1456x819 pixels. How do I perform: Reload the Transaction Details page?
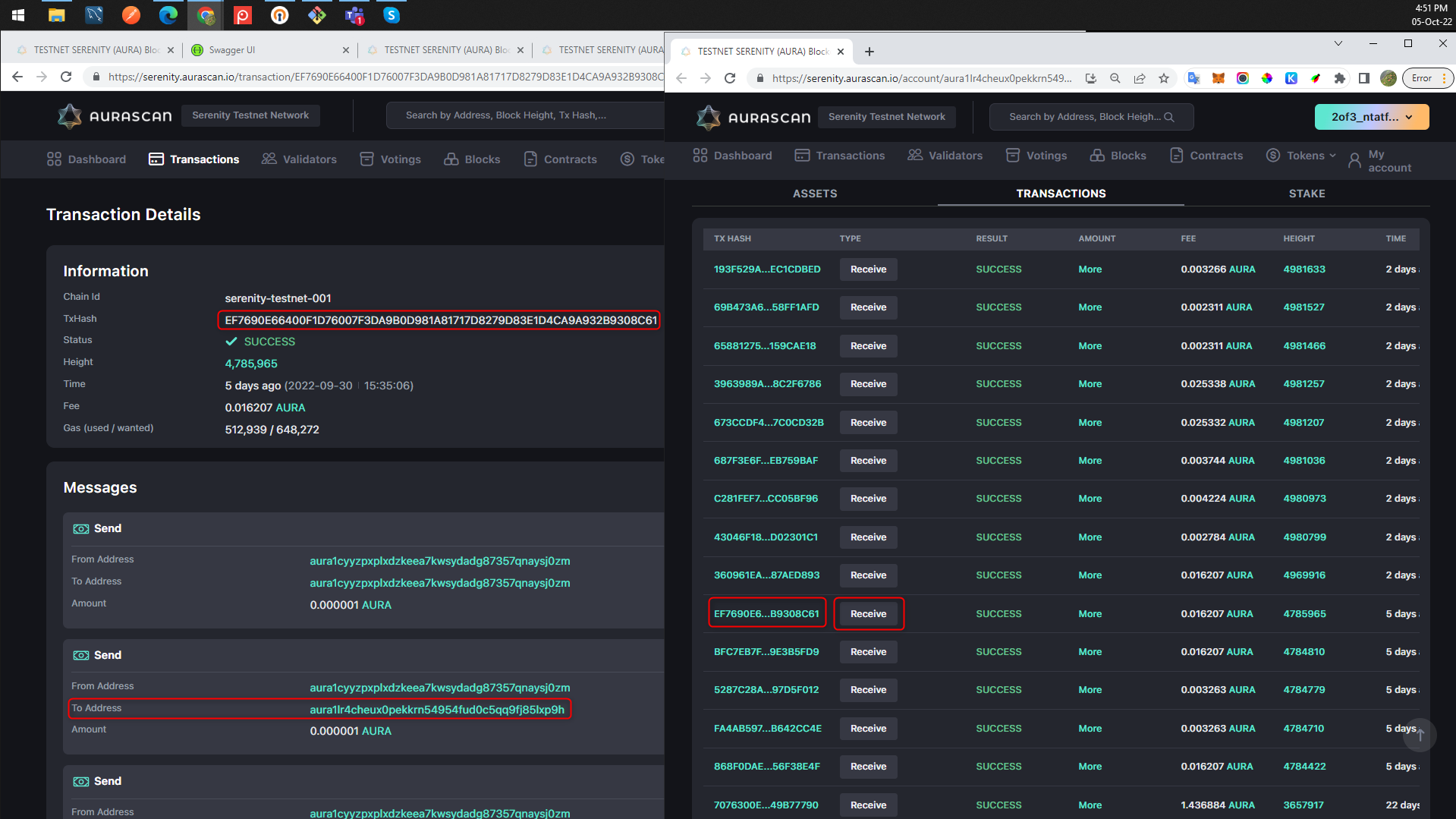coord(66,77)
